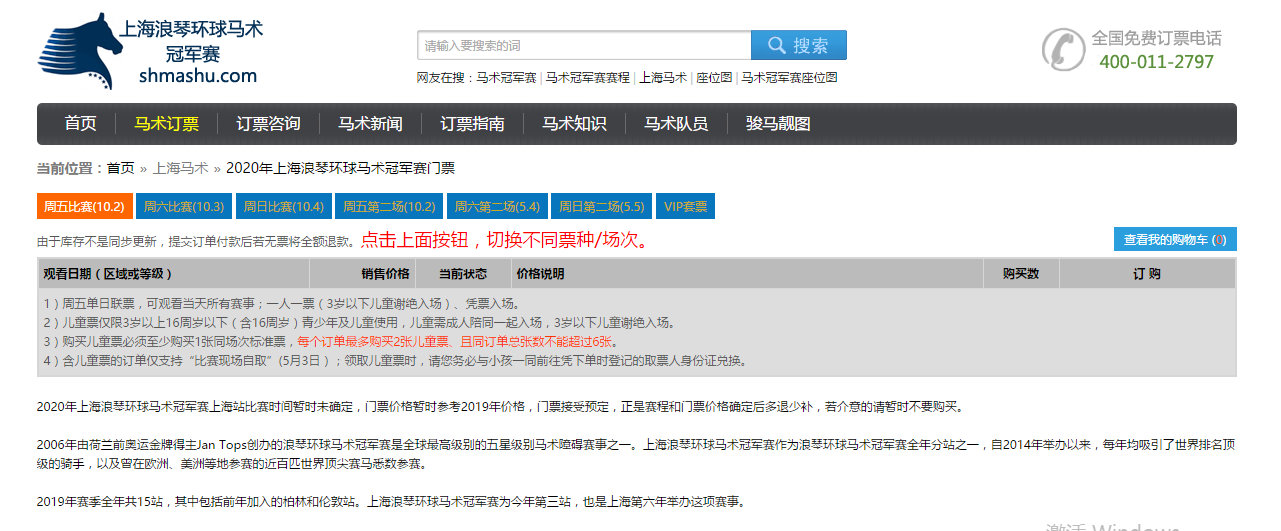The height and width of the screenshot is (531, 1281).
Task: Click the 2020年上海浪琴环球马术冠军赛门票 breadcrumb title
Action: pyautogui.click(x=340, y=168)
